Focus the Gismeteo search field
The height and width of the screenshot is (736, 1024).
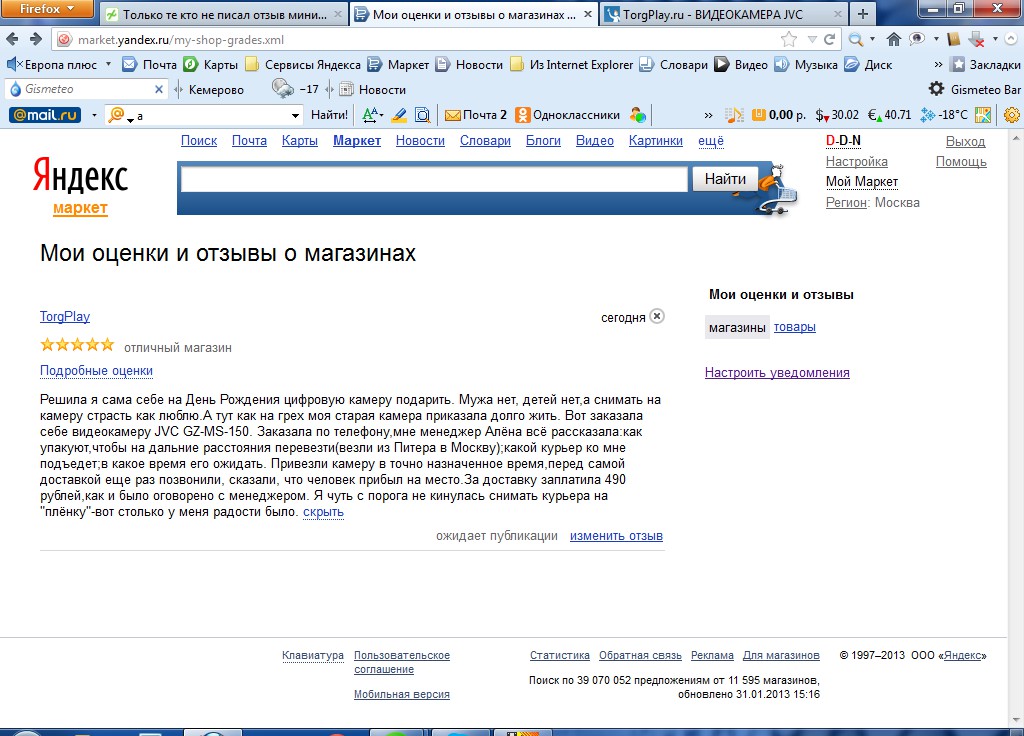87,89
